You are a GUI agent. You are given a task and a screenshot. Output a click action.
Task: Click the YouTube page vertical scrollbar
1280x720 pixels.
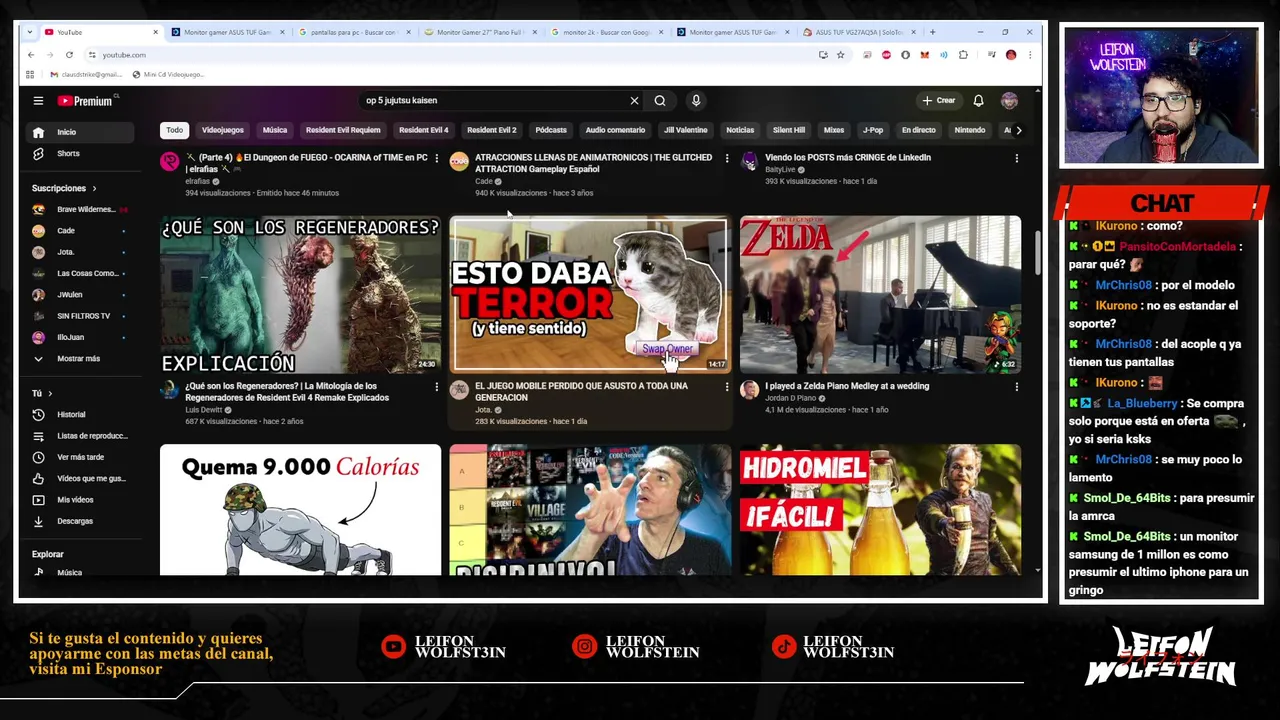pos(1037,253)
